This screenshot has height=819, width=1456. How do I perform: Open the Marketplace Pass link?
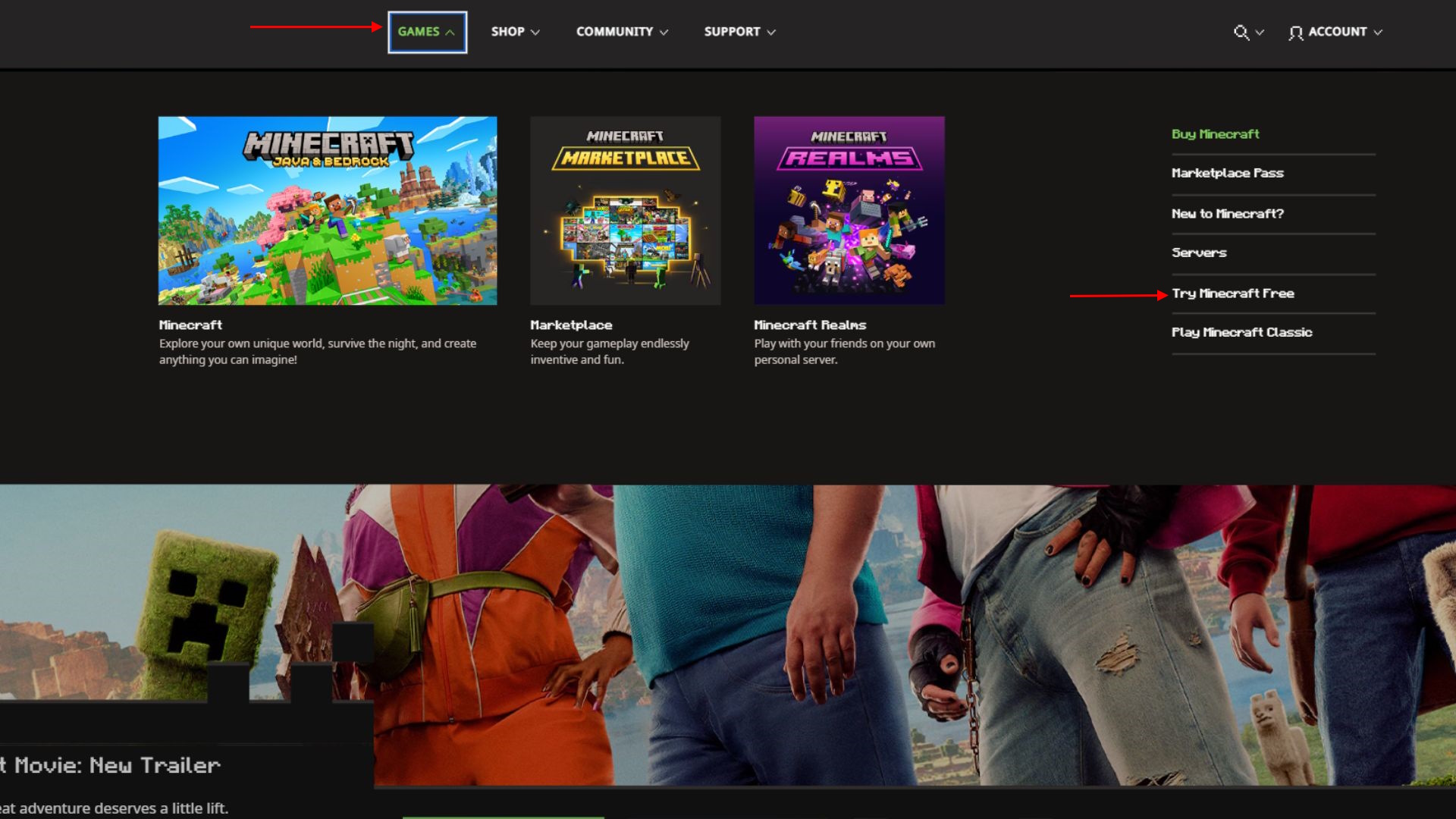coord(1227,173)
